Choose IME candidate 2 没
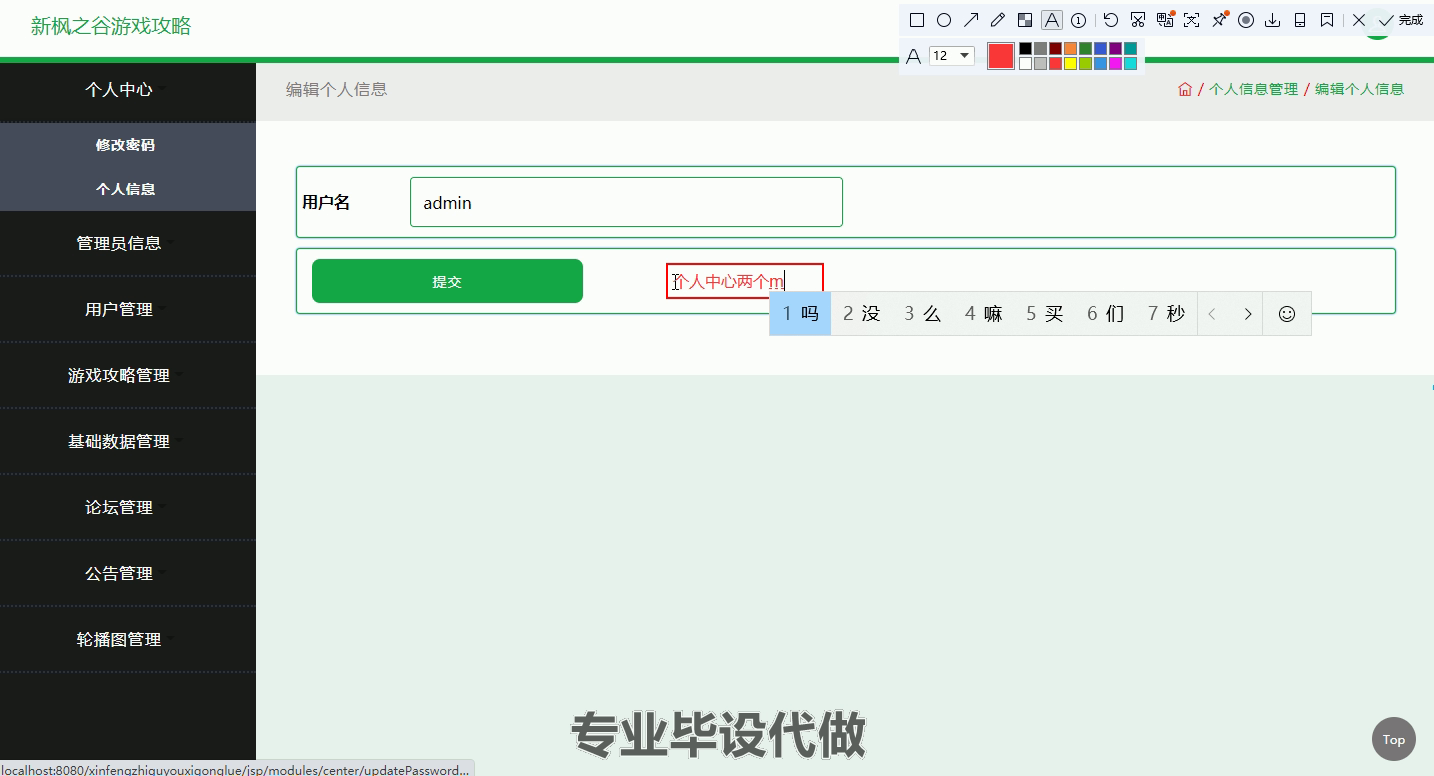Screen dimensions: 1434x776 pos(861,314)
